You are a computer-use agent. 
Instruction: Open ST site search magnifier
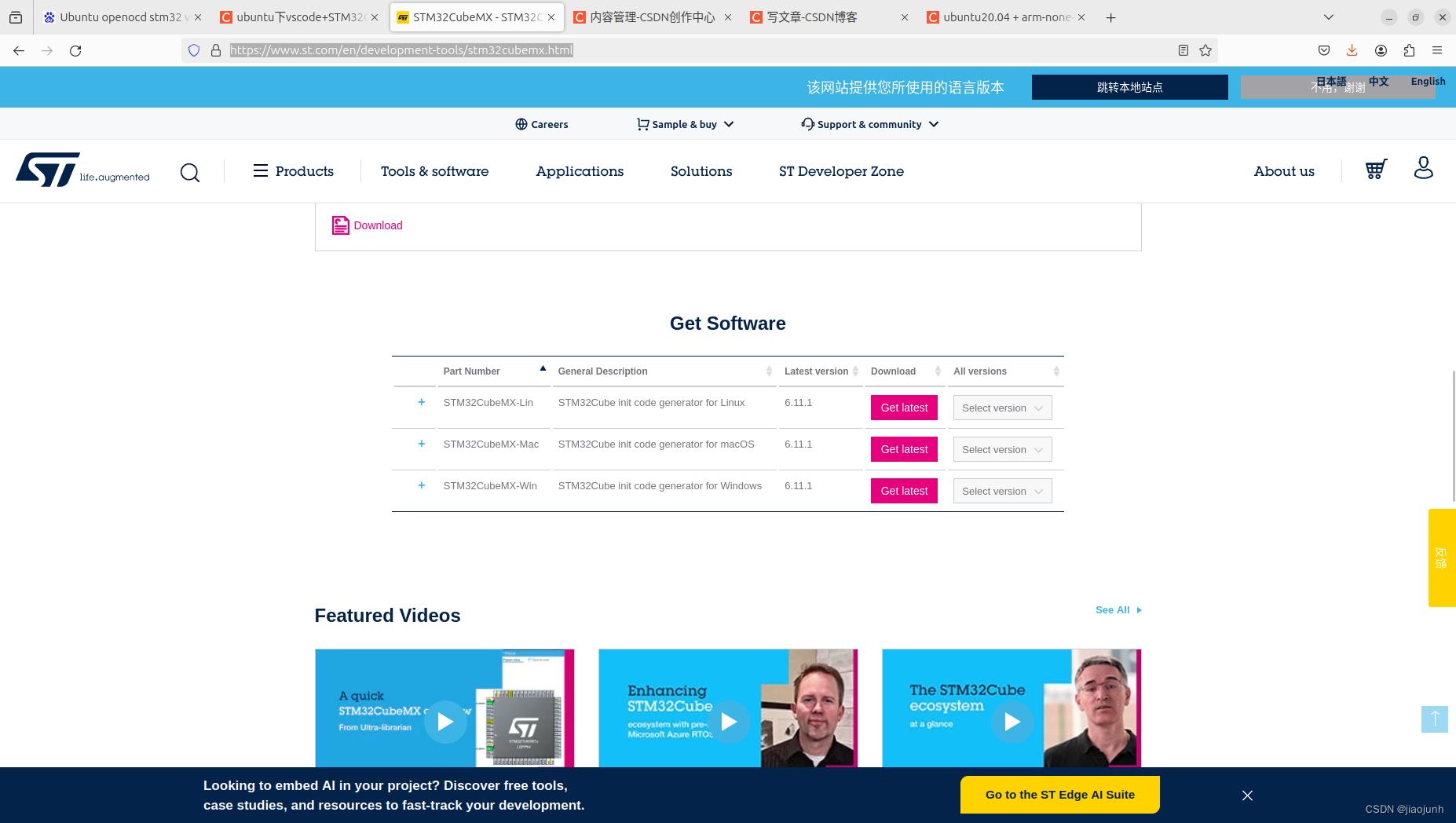[190, 172]
